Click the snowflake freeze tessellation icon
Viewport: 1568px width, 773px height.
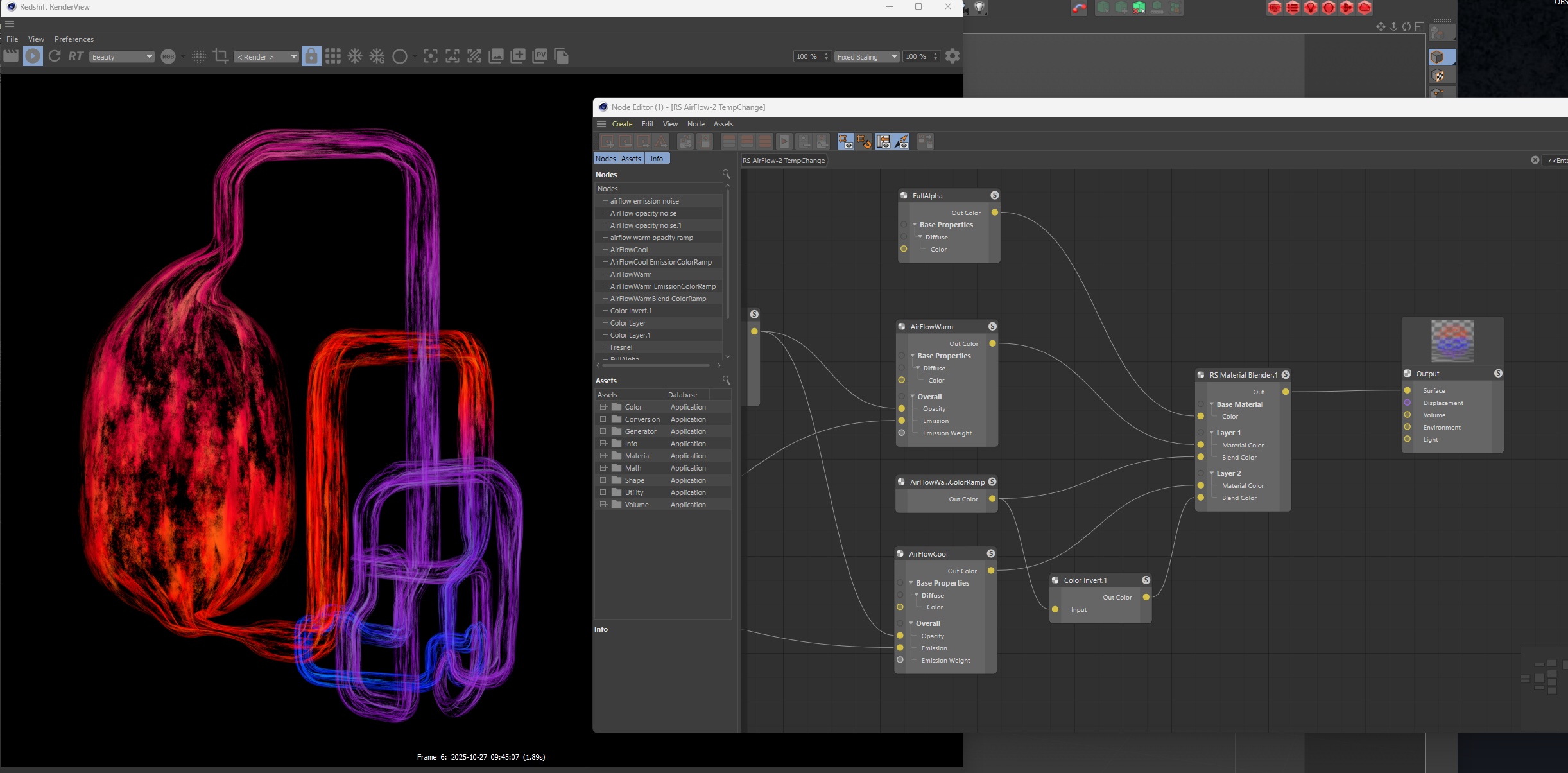(355, 56)
